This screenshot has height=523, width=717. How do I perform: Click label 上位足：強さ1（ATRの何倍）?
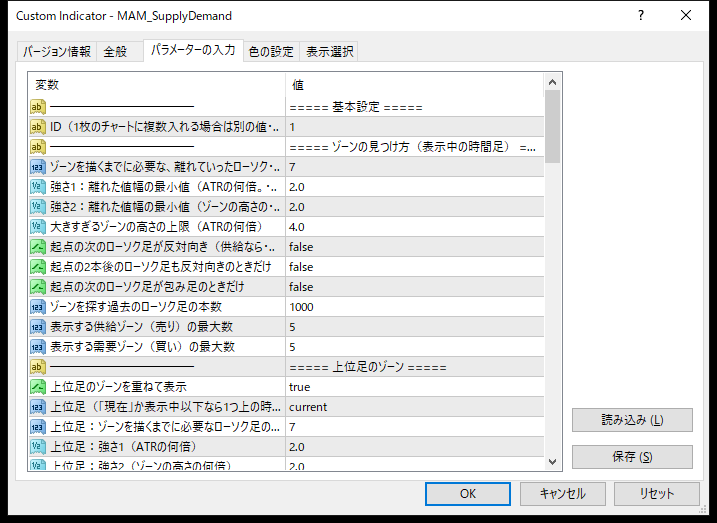click(x=123, y=447)
